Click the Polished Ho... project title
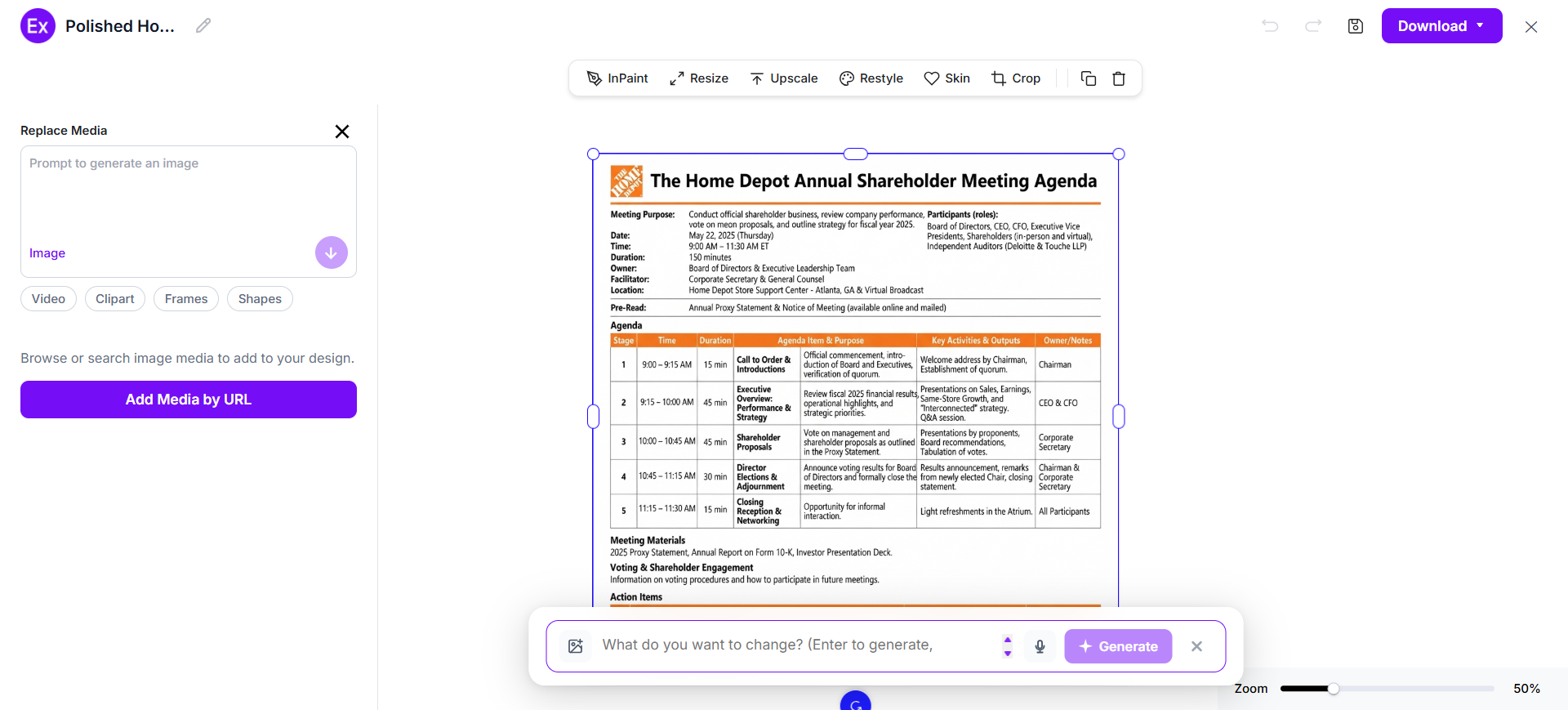 pos(120,26)
